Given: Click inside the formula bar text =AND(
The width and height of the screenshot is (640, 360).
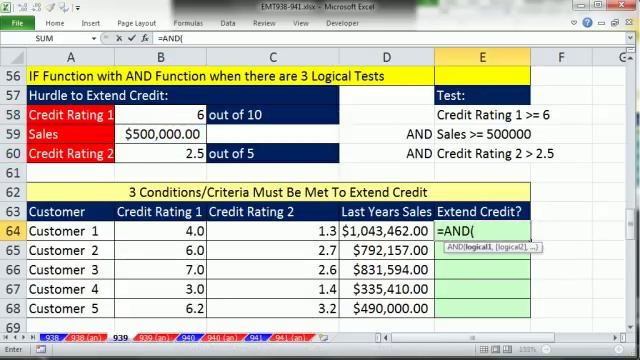Looking at the screenshot, I should [x=170, y=38].
